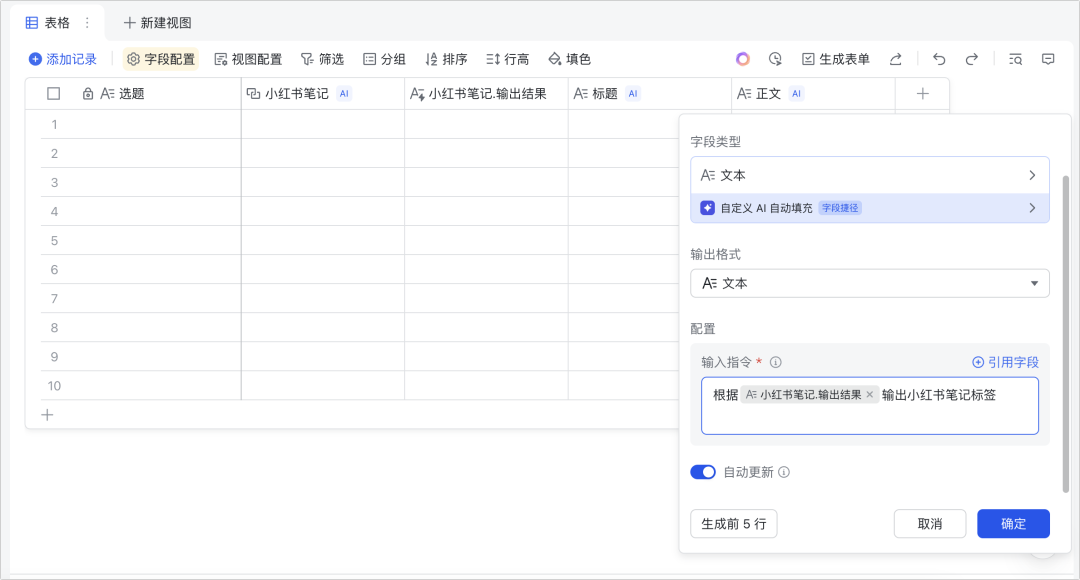1080x580 pixels.
Task: Expand the 文本 field type chevron
Action: [1032, 175]
